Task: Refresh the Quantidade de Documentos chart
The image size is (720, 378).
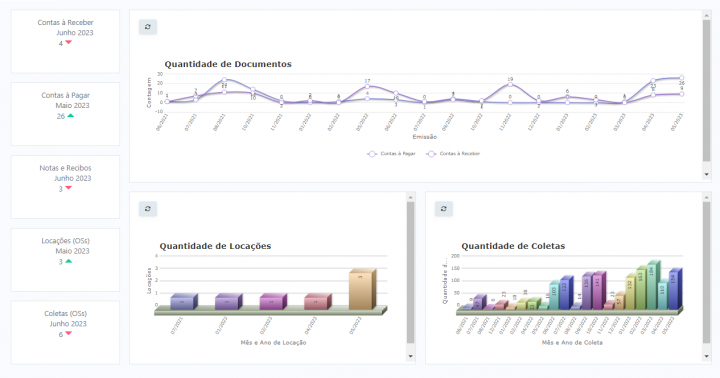Action: [x=148, y=27]
